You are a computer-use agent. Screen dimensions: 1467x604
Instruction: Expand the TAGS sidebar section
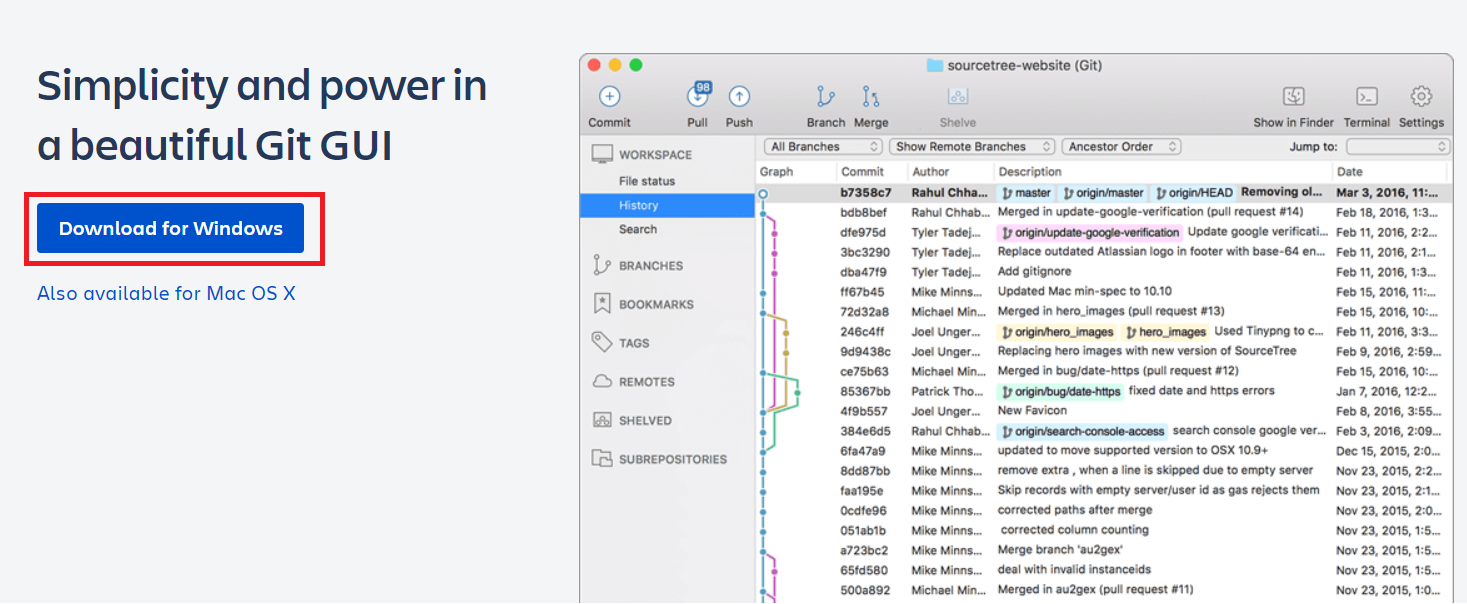point(634,343)
